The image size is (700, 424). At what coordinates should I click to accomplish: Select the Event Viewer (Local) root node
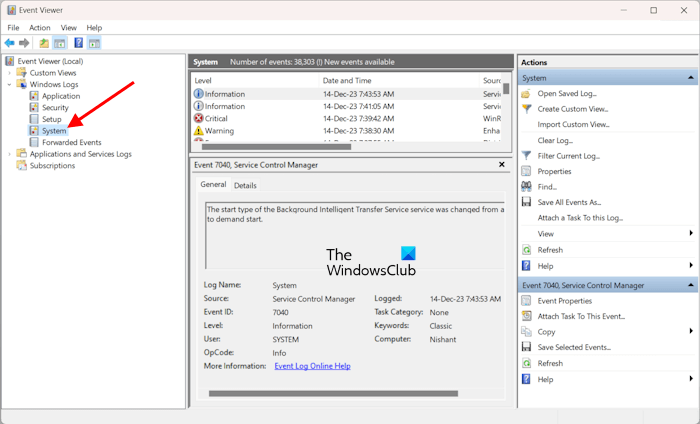coord(50,61)
